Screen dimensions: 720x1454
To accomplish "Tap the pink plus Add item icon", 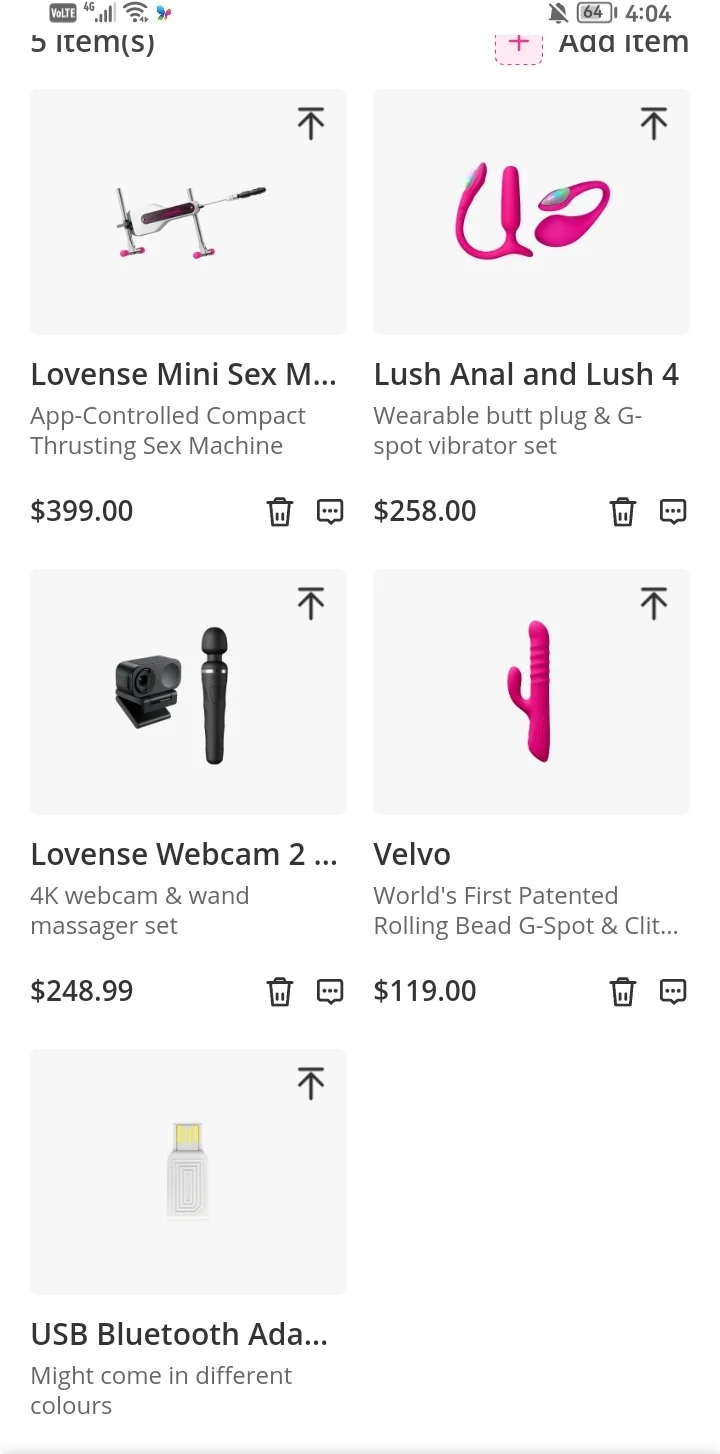I will (519, 45).
